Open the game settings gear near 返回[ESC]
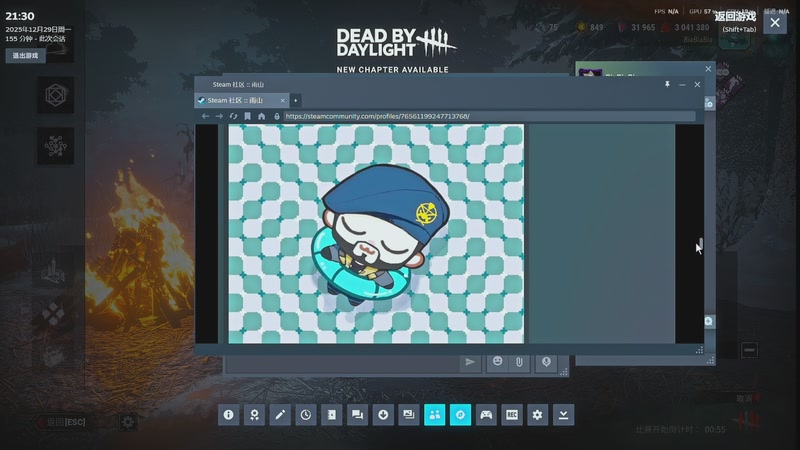The height and width of the screenshot is (450, 800). tap(128, 421)
